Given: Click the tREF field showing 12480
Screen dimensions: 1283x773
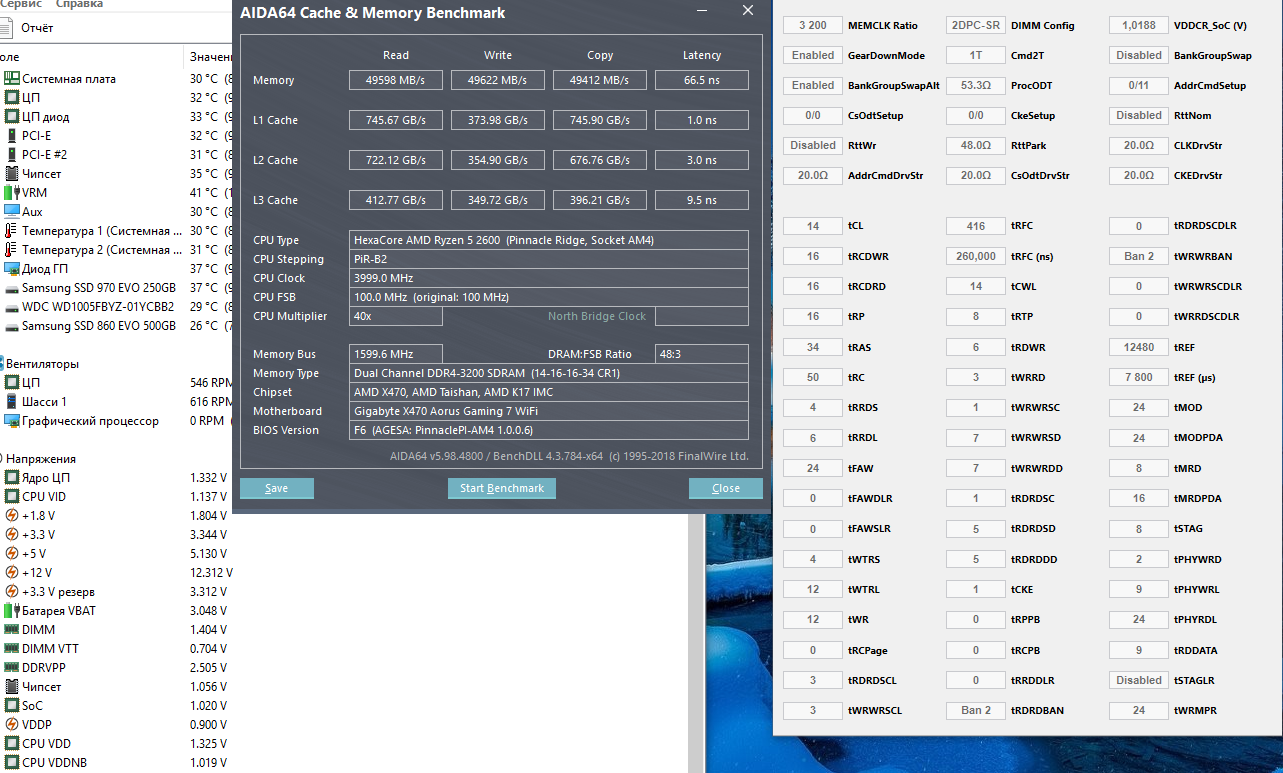Looking at the screenshot, I should click(x=1139, y=347).
